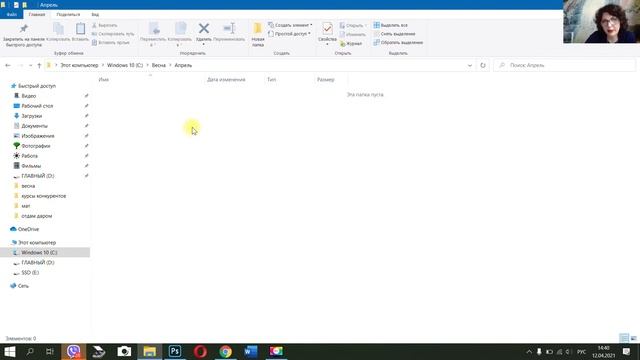Sort by the Размер column header

pos(325,80)
